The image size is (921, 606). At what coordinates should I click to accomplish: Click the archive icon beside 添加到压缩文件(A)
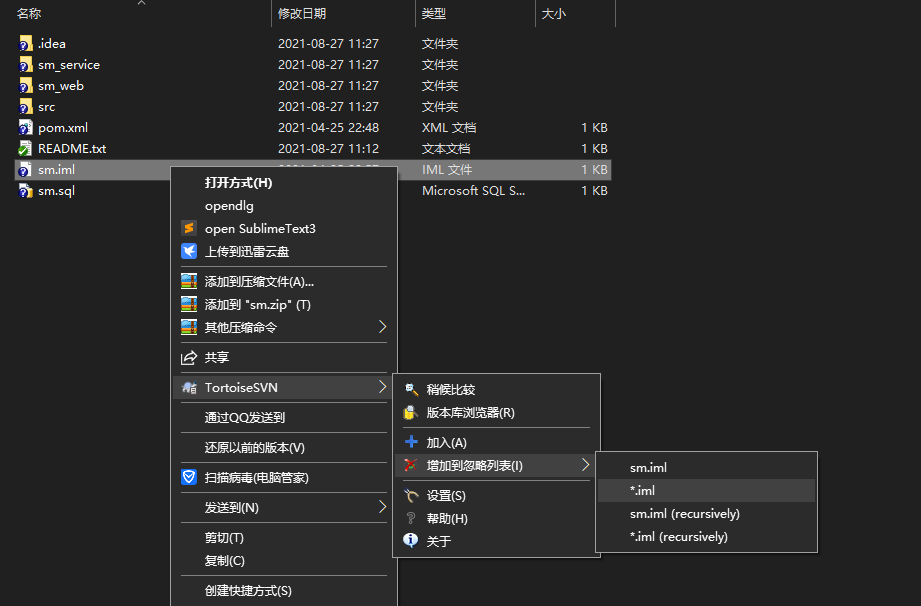[189, 281]
